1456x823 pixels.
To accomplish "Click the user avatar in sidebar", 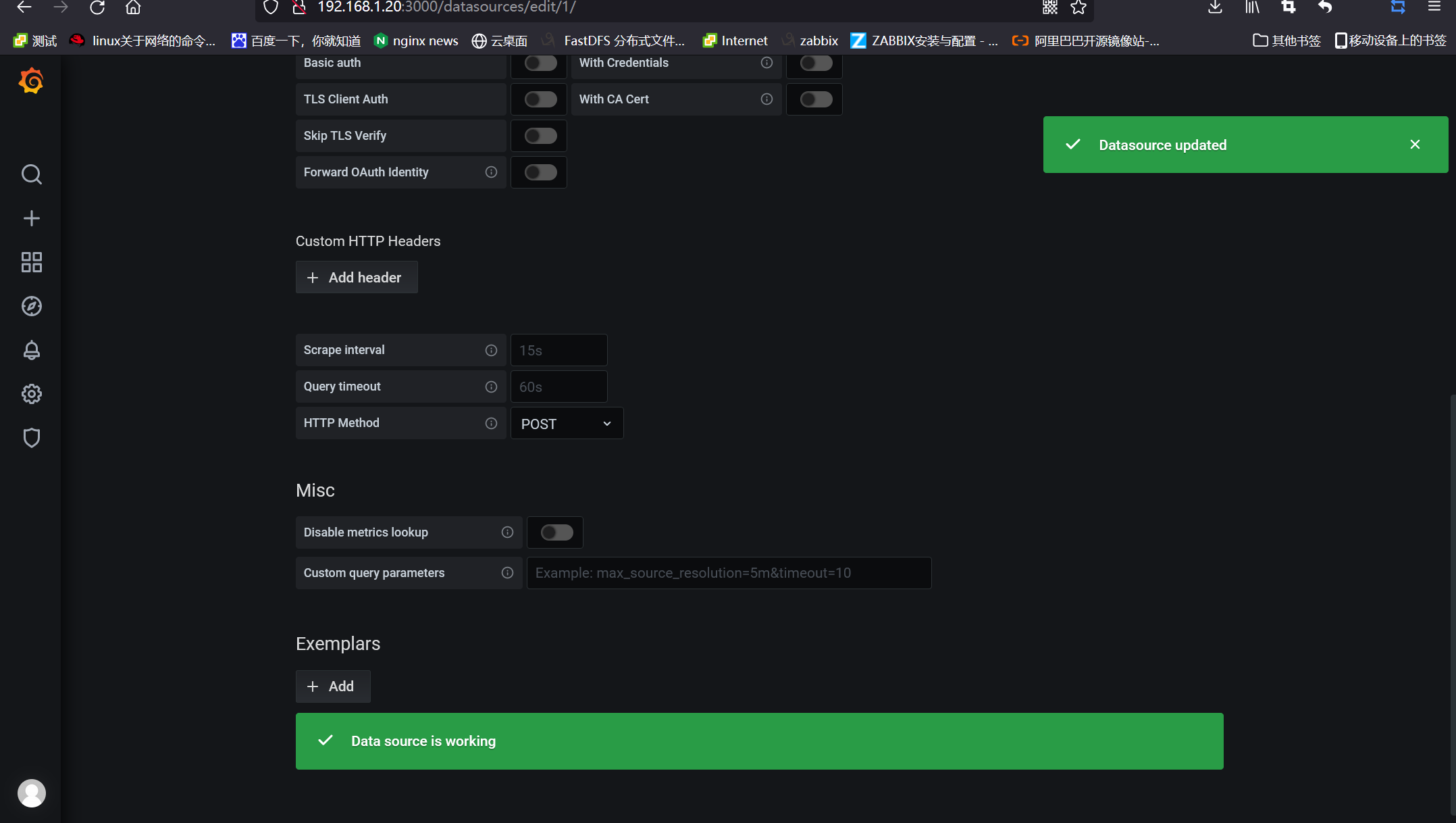I will 31,793.
